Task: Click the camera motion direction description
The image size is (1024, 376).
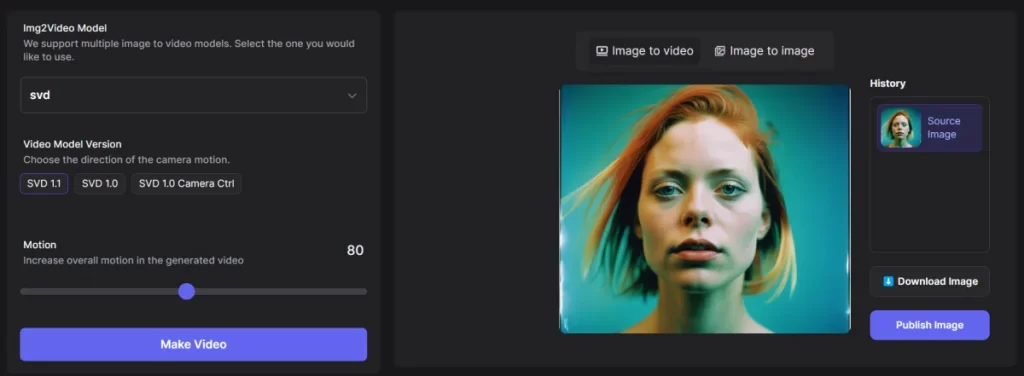Action: click(x=127, y=159)
